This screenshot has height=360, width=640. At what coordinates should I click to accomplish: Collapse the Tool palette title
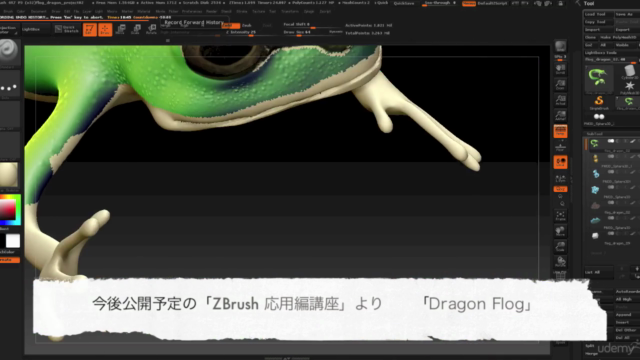(x=589, y=3)
